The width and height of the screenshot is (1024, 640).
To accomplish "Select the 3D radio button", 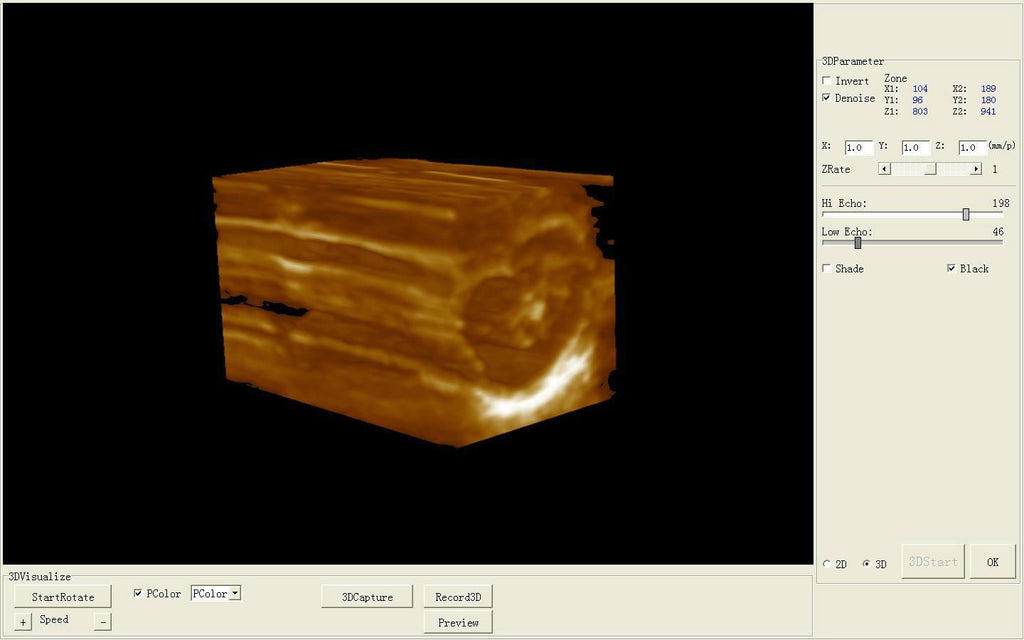I will coord(866,564).
